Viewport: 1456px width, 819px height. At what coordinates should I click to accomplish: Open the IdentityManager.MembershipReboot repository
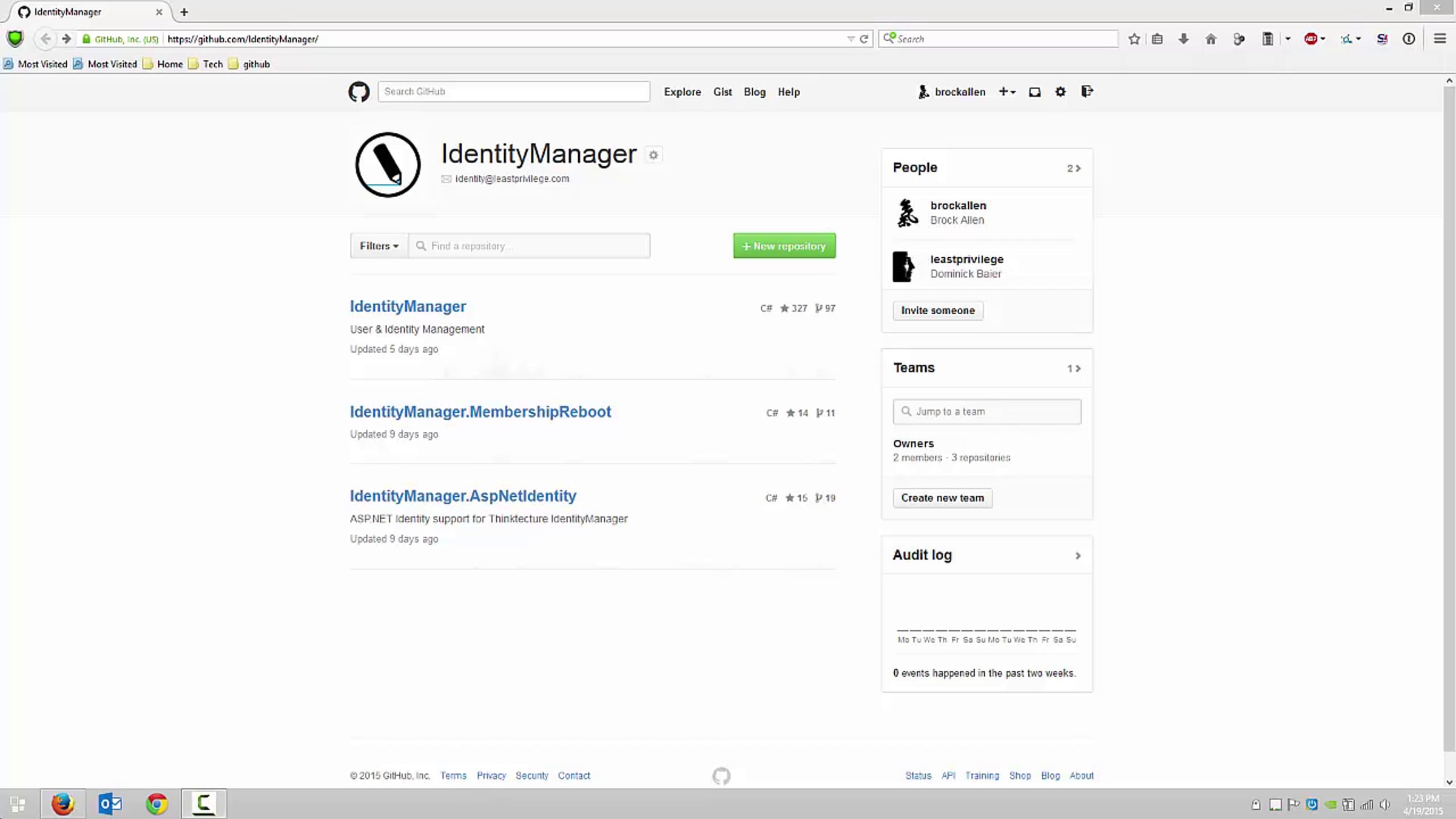(480, 412)
